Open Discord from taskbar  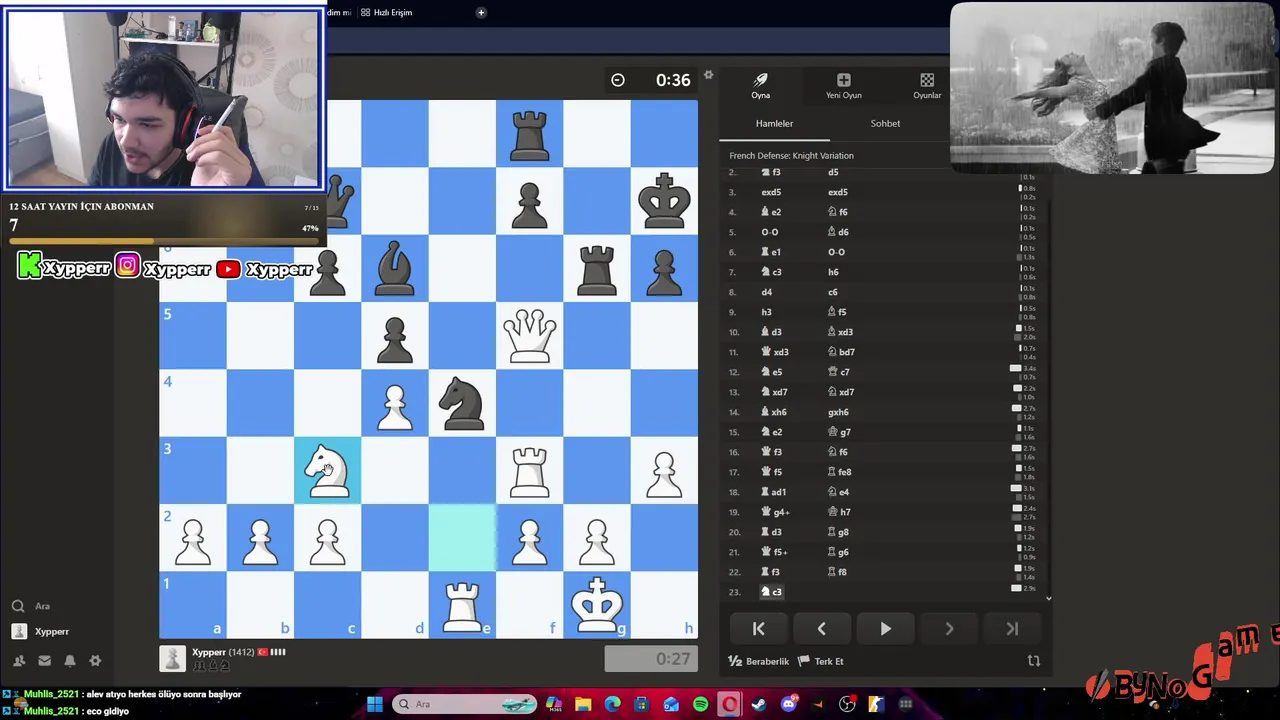click(789, 704)
